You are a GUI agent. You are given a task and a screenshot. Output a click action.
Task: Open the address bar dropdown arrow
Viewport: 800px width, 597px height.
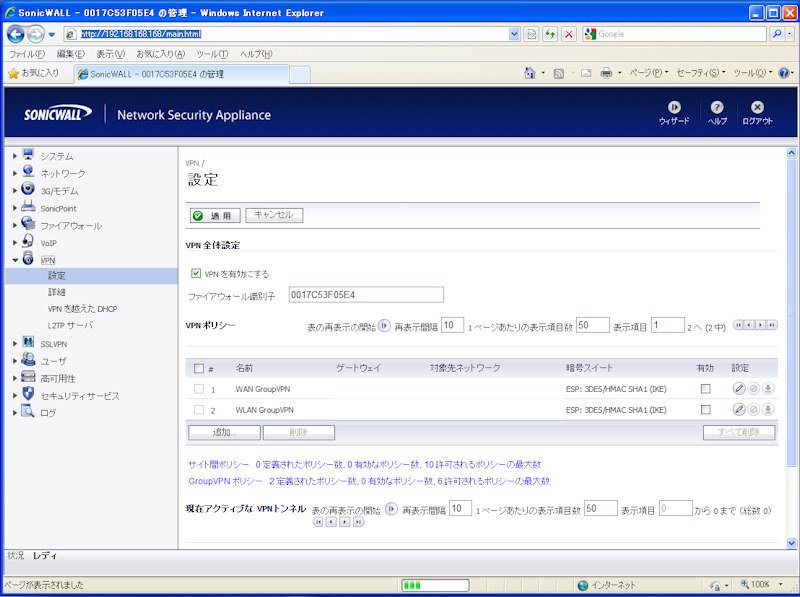pyautogui.click(x=514, y=34)
